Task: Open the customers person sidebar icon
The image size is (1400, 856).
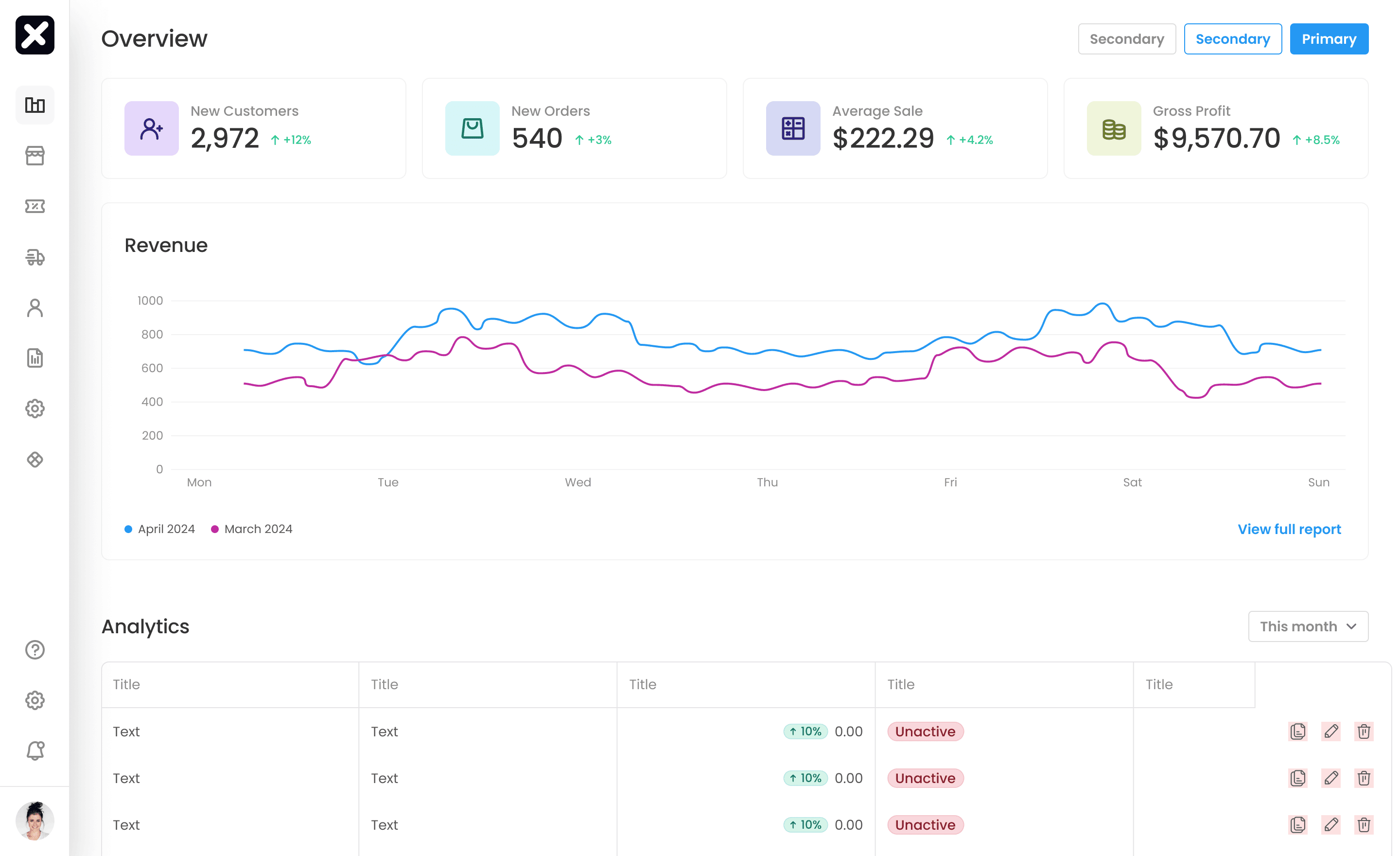Action: pos(35,307)
